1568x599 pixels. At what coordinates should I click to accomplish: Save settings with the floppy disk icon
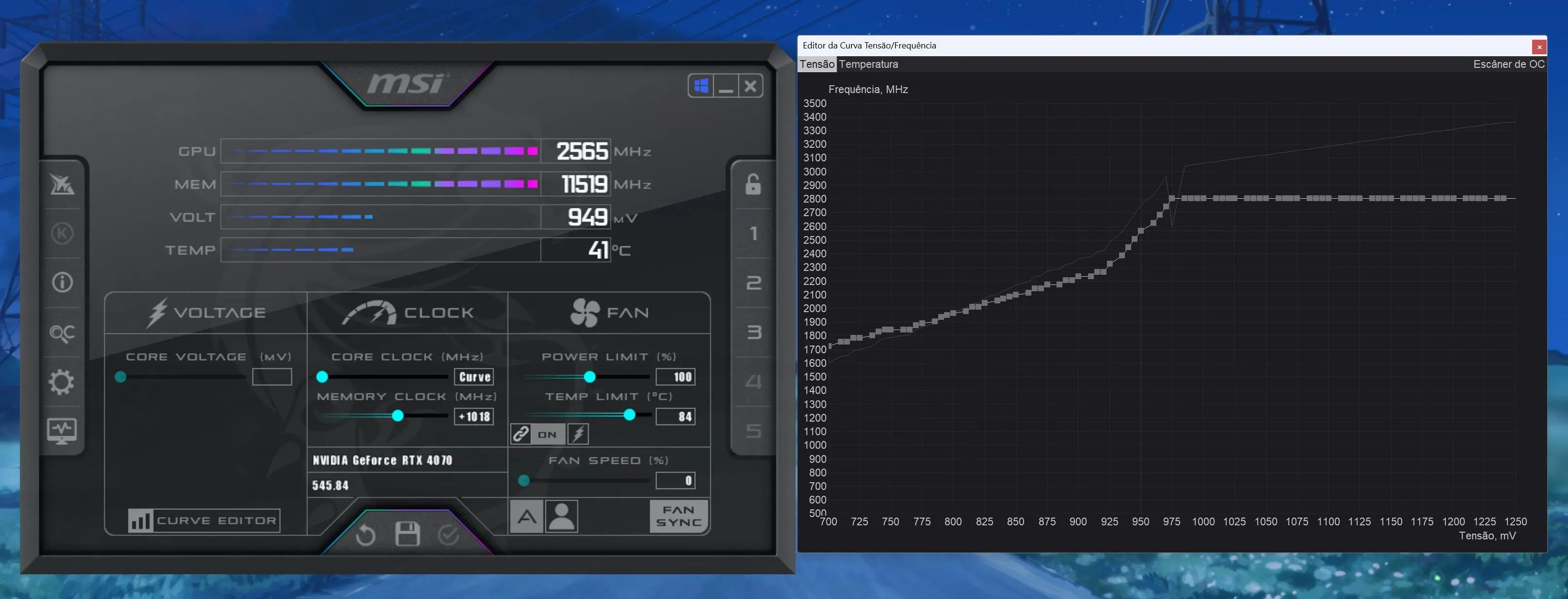pyautogui.click(x=407, y=534)
